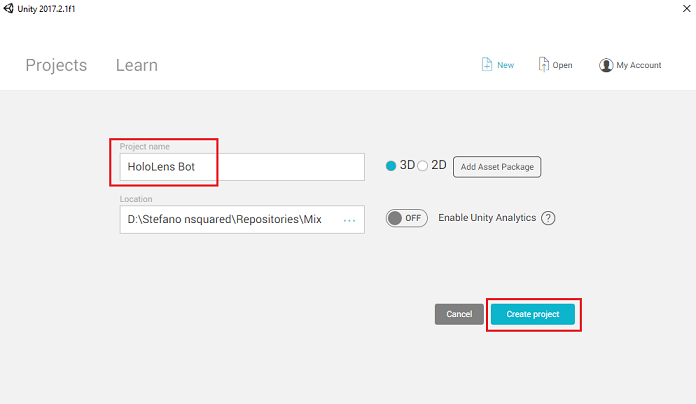This screenshot has height=404, width=696.
Task: Click the New project document icon
Action: pyautogui.click(x=486, y=65)
